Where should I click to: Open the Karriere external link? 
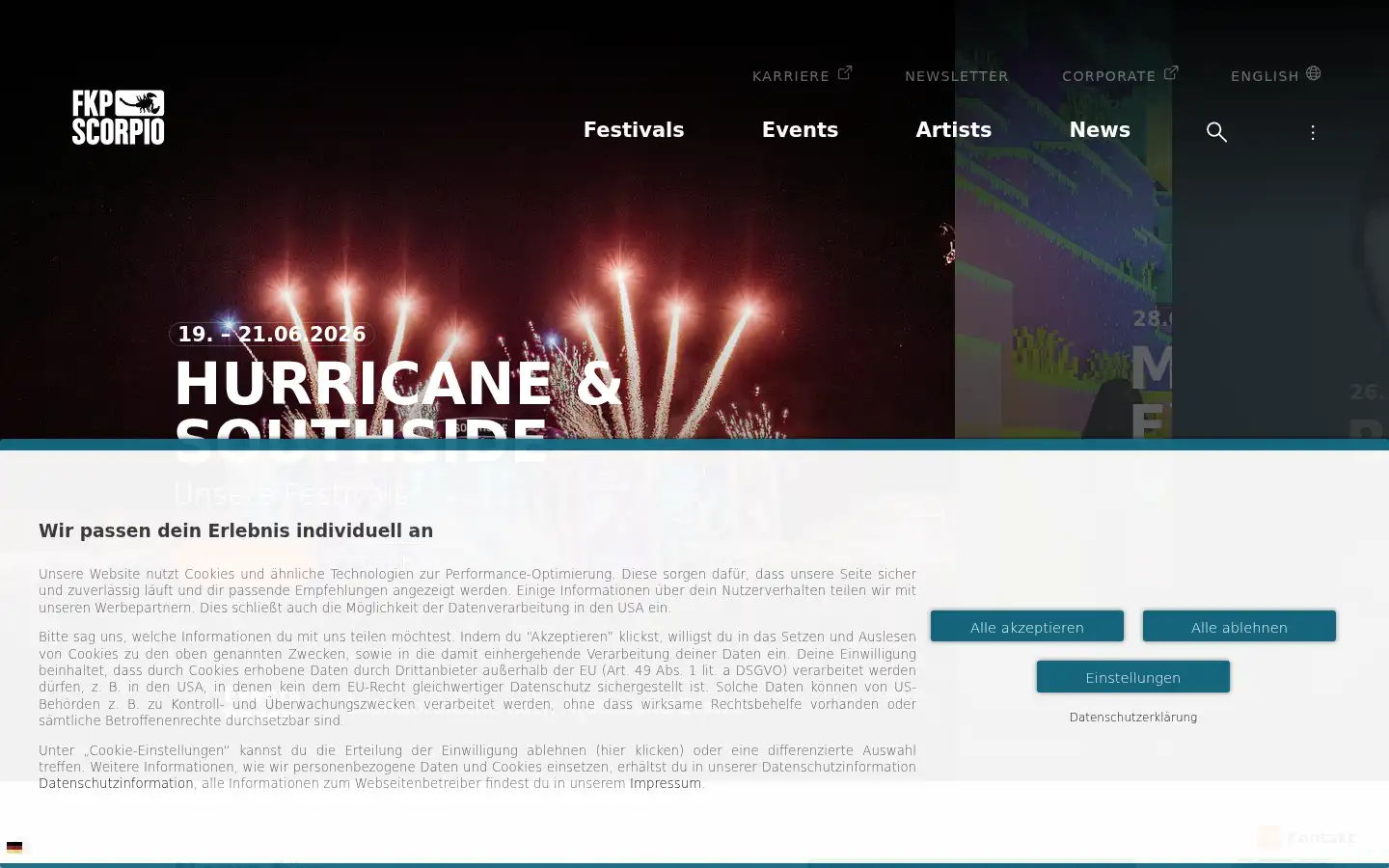802,75
